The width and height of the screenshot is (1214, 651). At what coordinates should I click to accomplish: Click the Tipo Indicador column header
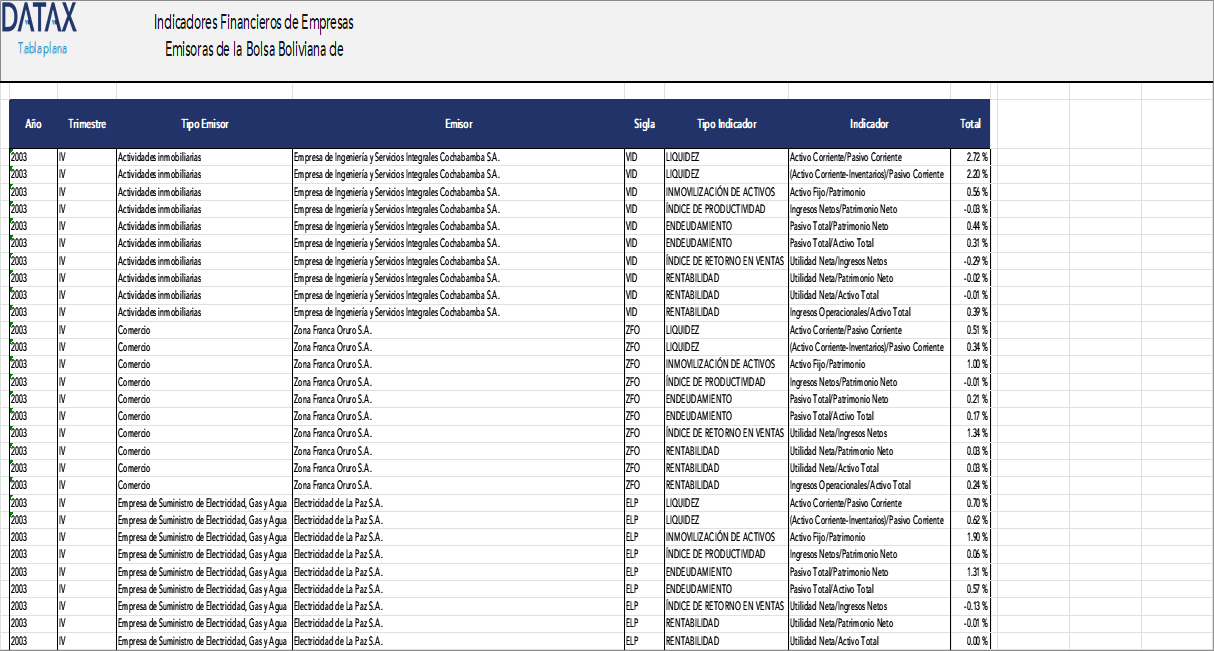[x=726, y=124]
